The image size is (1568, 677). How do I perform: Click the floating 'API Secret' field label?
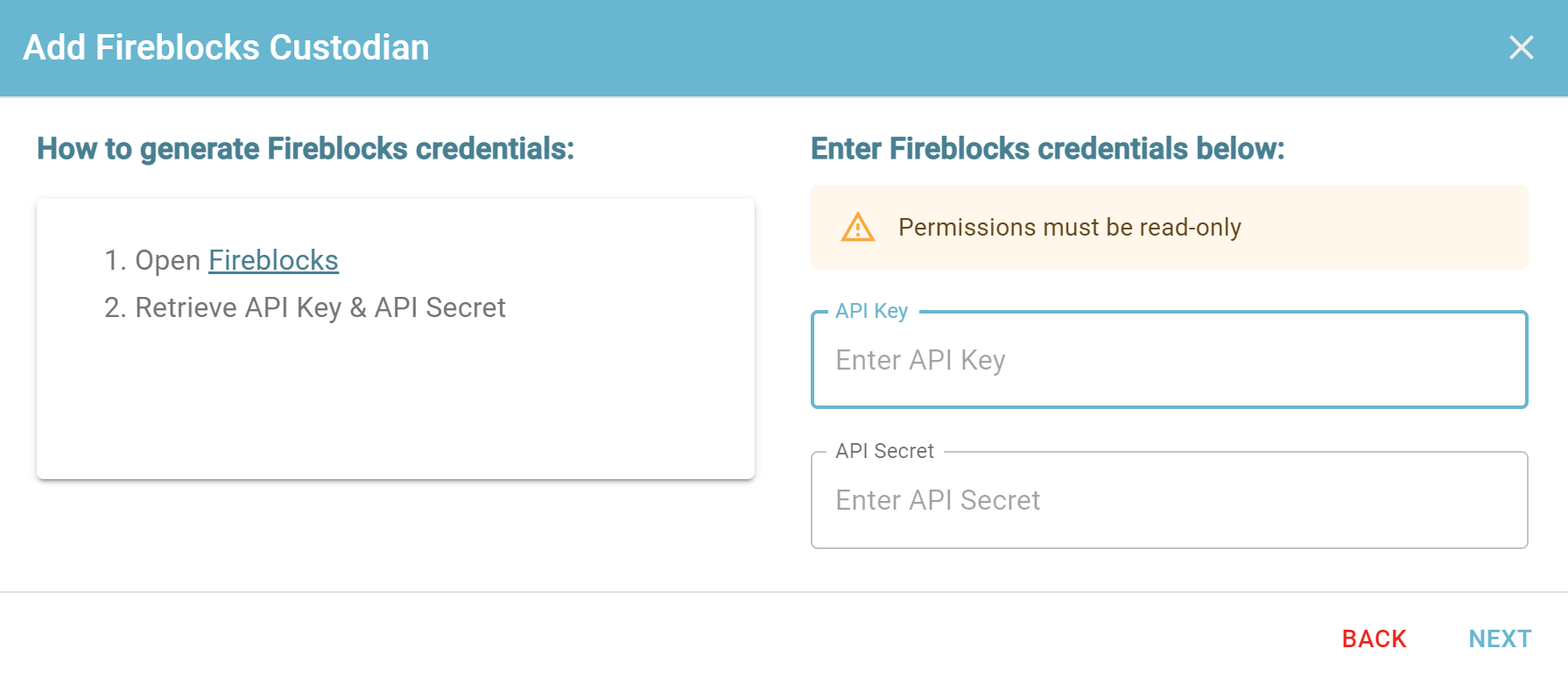884,451
